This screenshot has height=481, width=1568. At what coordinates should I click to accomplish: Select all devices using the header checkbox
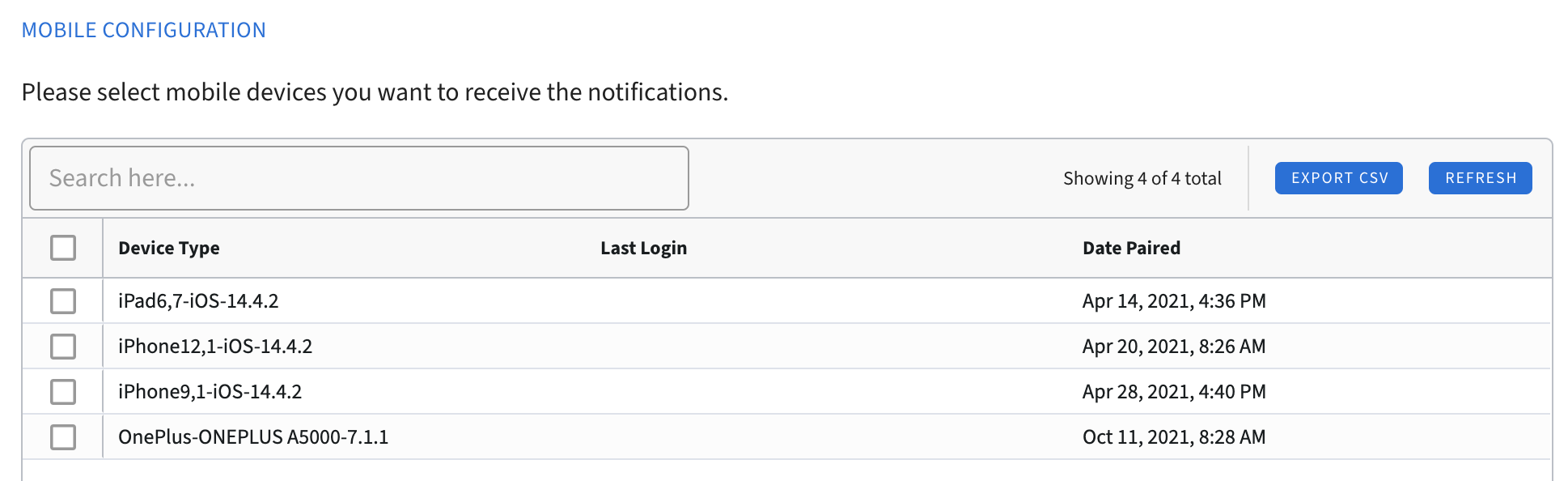tap(63, 248)
